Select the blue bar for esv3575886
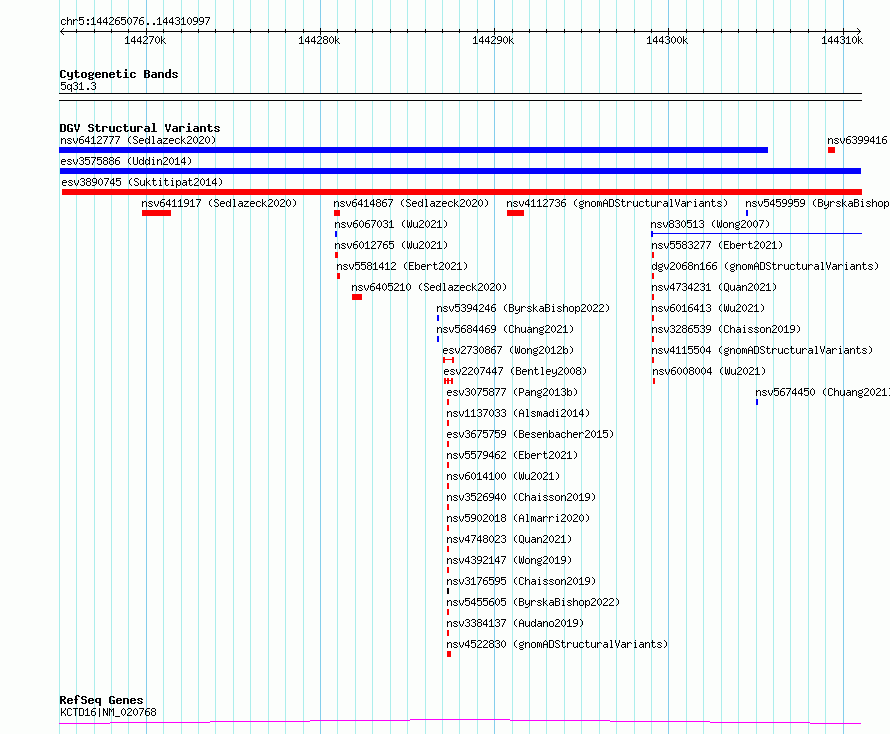The width and height of the screenshot is (890, 734). pos(460,171)
